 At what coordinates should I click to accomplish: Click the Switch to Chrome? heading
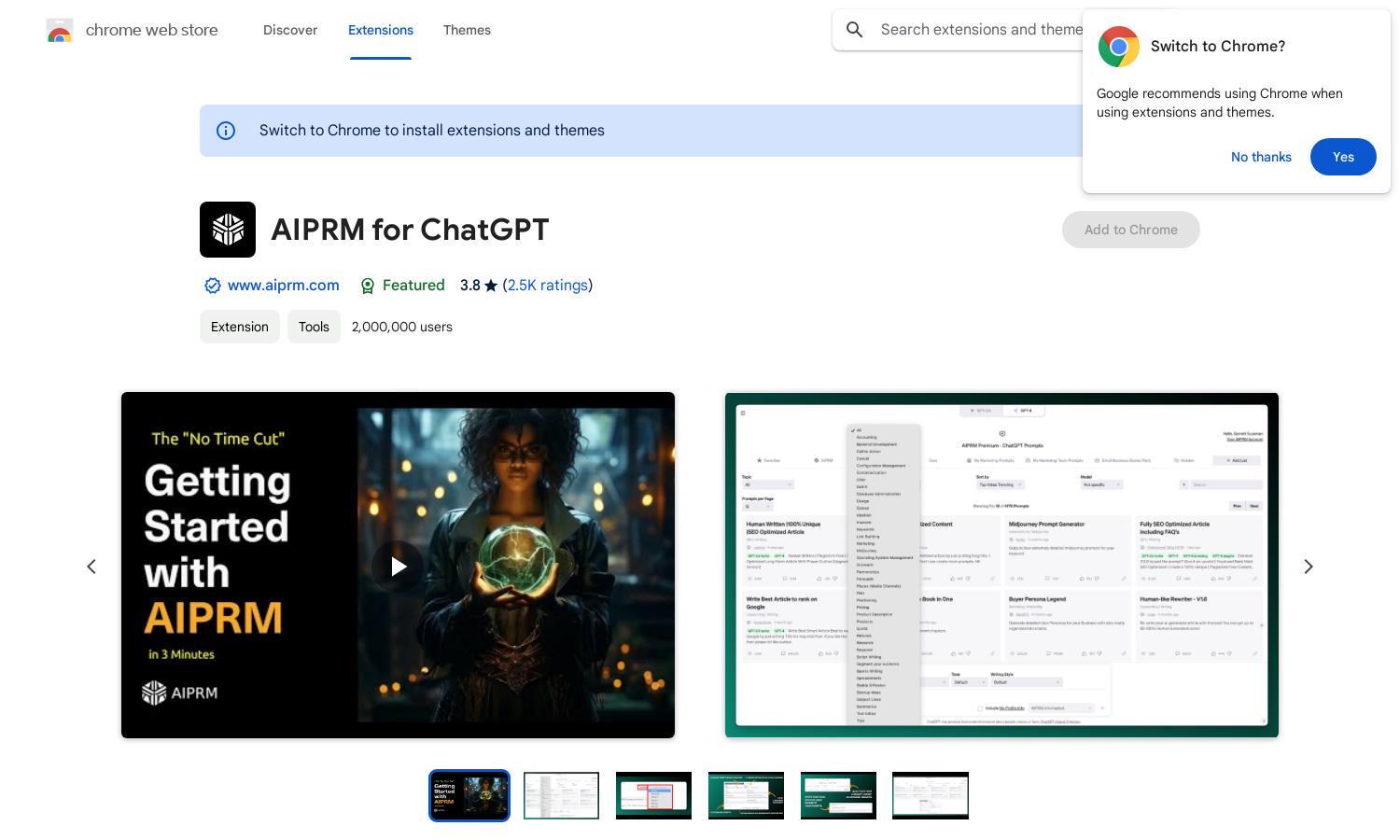pos(1218,47)
